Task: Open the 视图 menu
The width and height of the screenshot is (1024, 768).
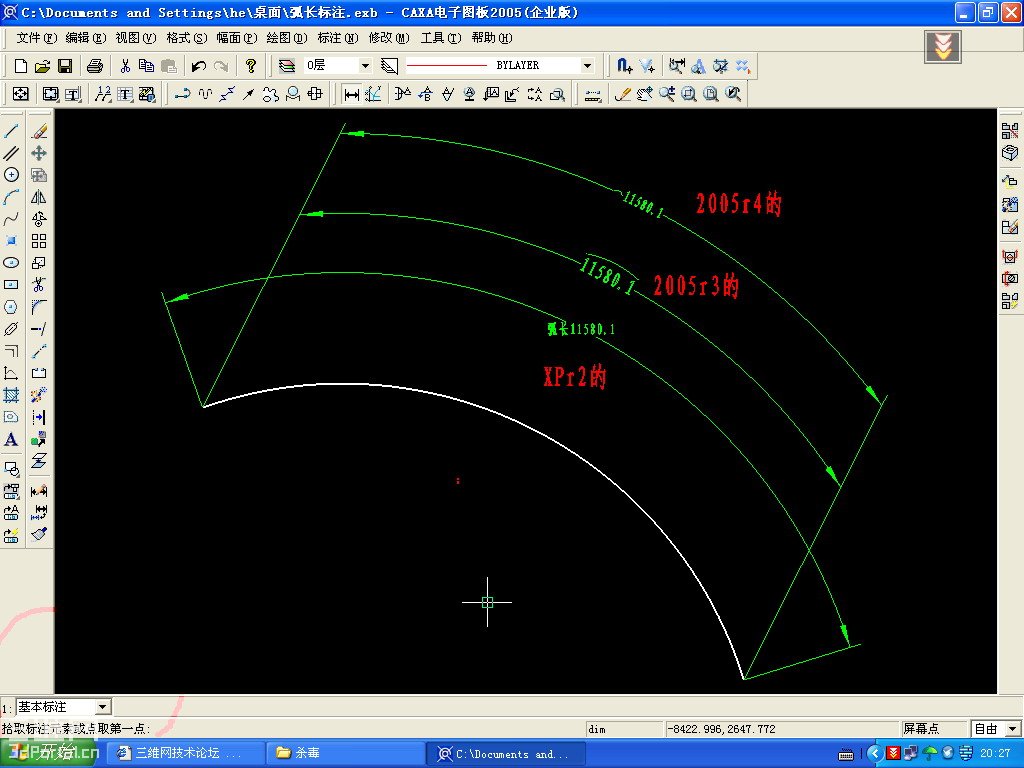Action: pyautogui.click(x=136, y=38)
